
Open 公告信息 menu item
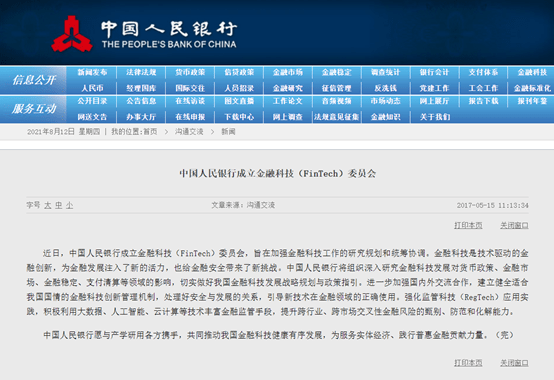[x=141, y=101]
